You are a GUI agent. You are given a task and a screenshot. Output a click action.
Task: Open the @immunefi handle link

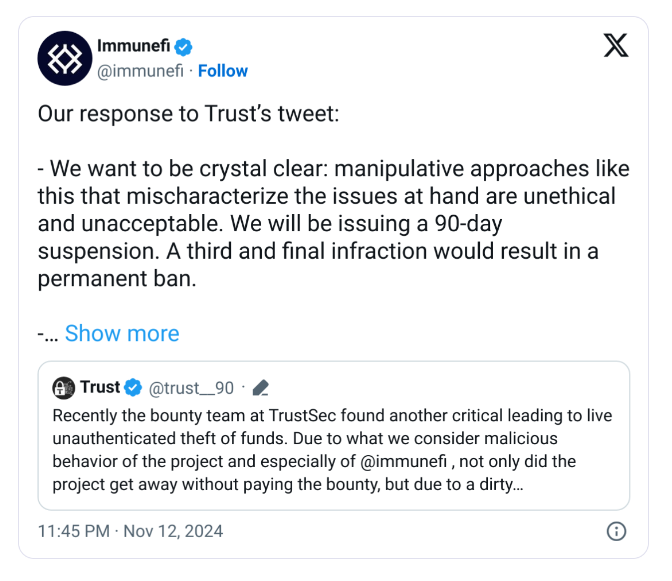click(140, 71)
